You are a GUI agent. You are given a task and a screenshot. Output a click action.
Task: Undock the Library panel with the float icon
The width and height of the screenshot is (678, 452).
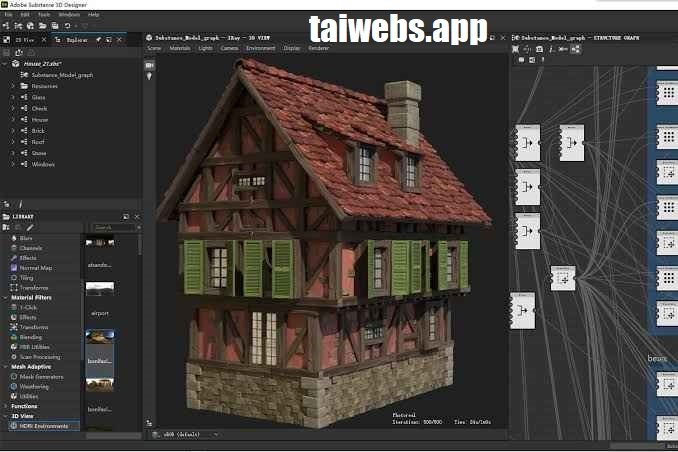(x=126, y=216)
